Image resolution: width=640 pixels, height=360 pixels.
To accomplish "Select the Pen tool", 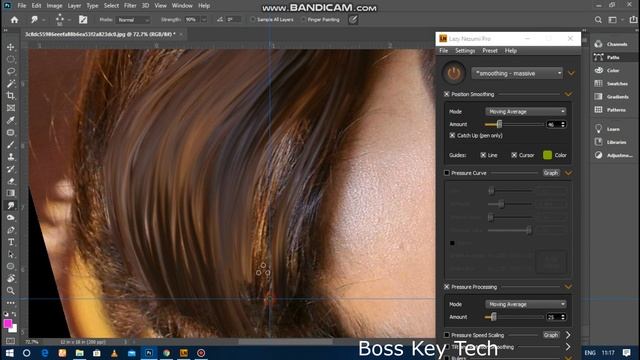I will click(11, 230).
